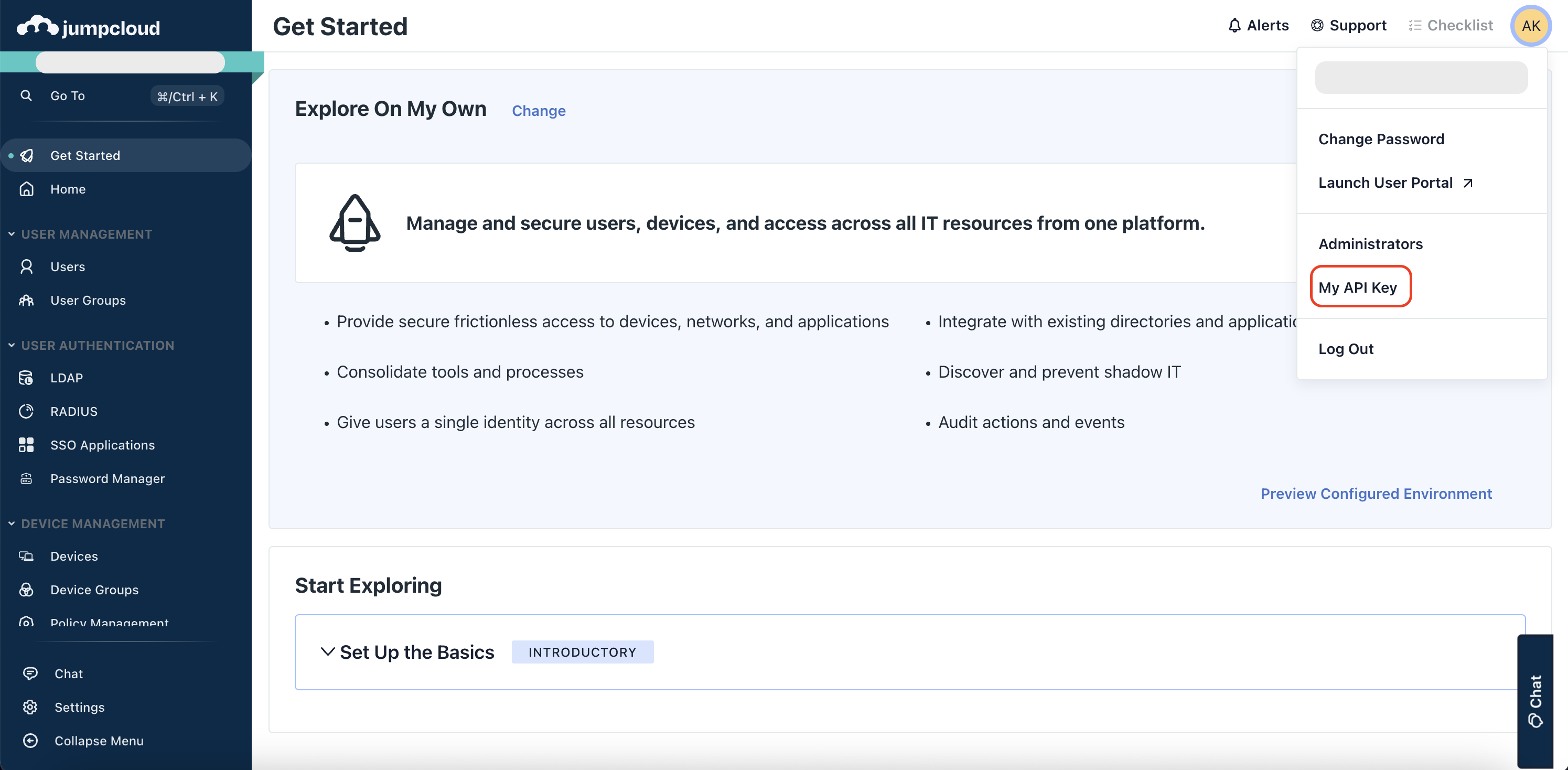Image resolution: width=1568 pixels, height=770 pixels.
Task: Select Launch User Portal menu item
Action: pyautogui.click(x=1396, y=183)
